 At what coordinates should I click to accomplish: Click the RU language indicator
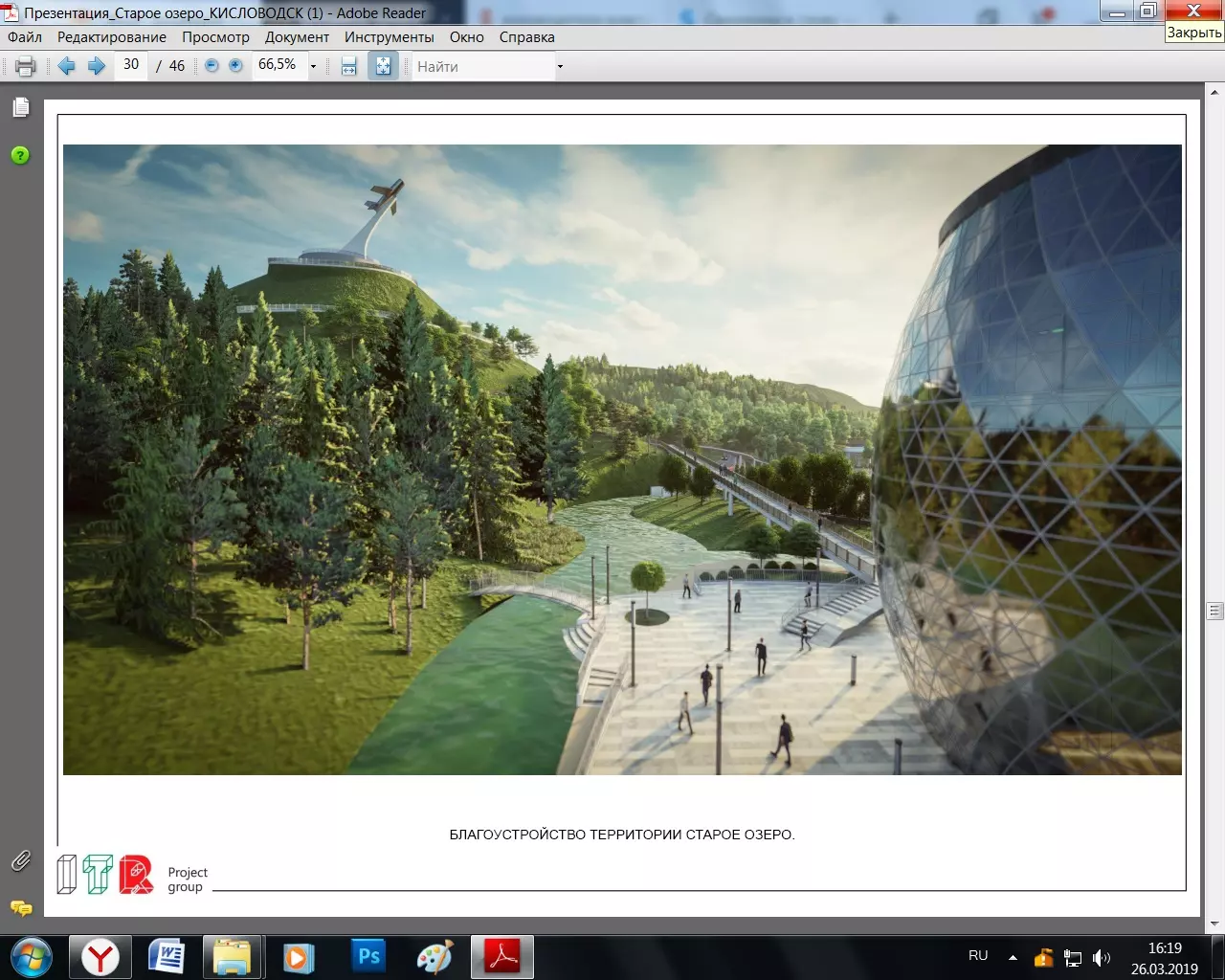point(978,956)
